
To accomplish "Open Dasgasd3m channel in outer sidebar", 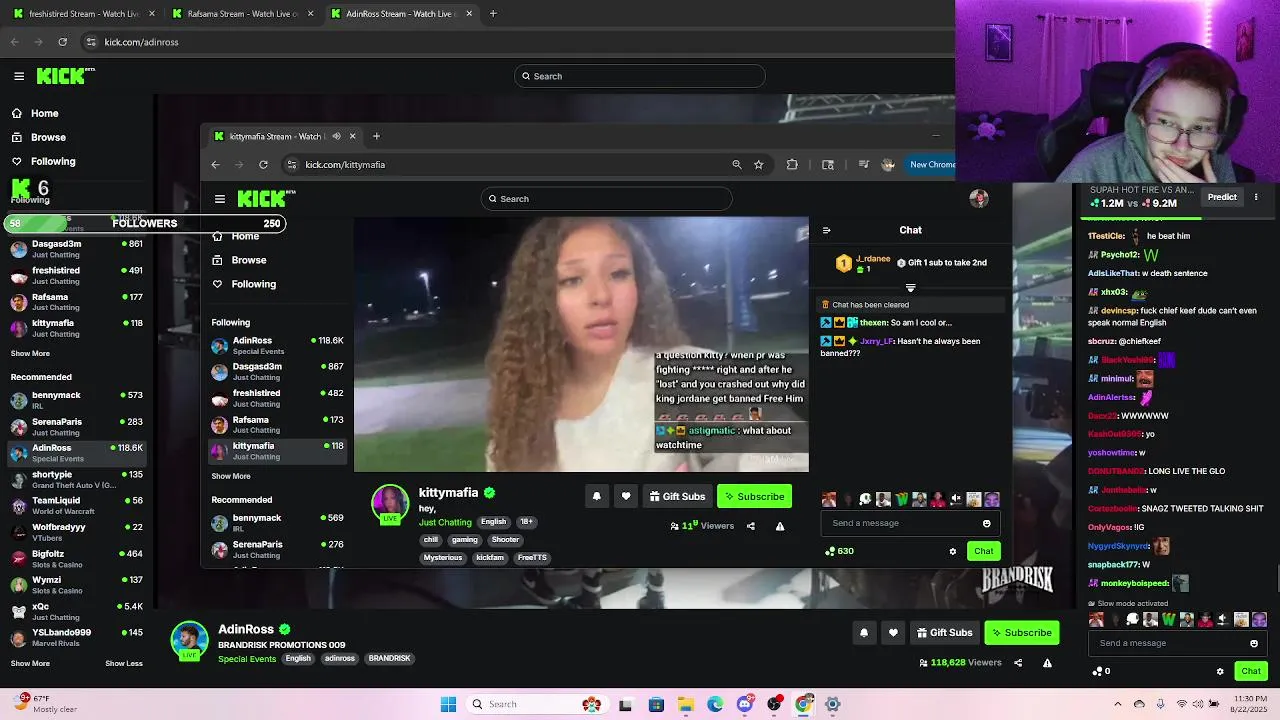I will pos(77,249).
